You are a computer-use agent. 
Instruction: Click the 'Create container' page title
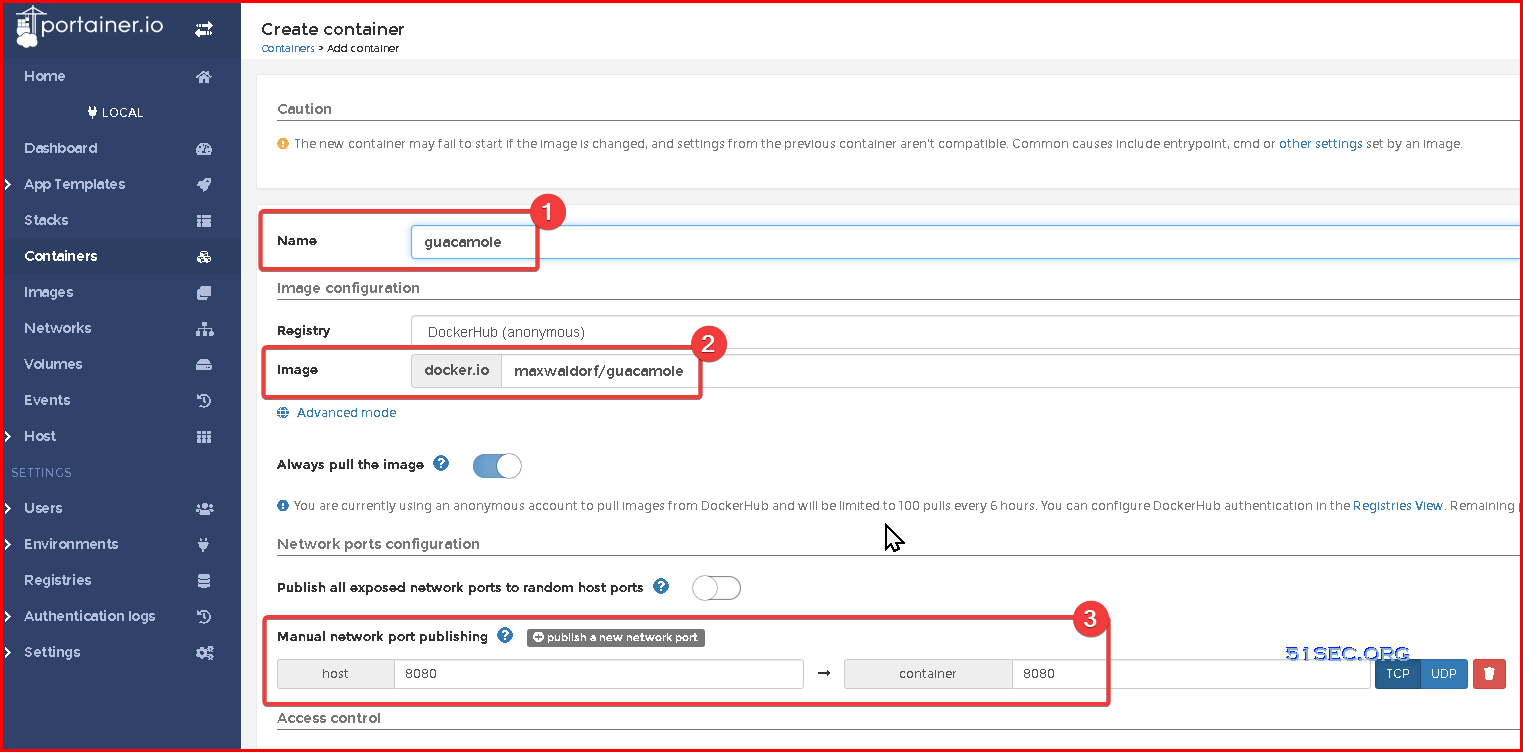(x=333, y=29)
